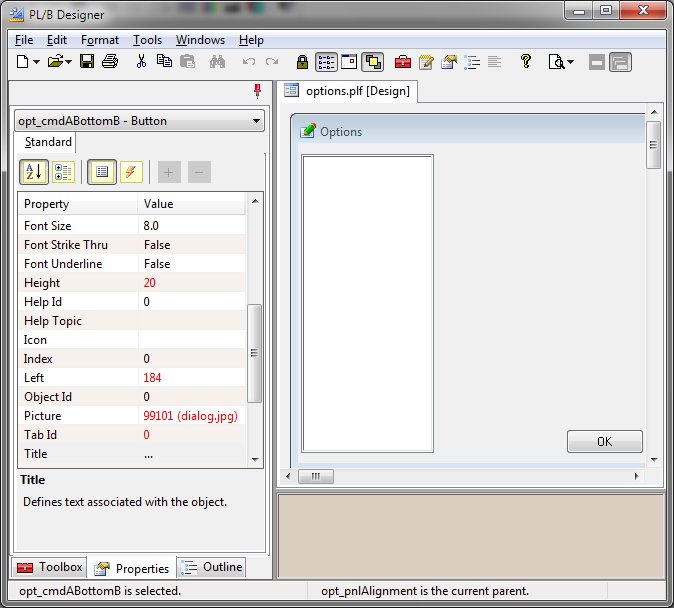Click the pushpin icon on Properties panel
Screen dimensions: 674x608
point(257,91)
